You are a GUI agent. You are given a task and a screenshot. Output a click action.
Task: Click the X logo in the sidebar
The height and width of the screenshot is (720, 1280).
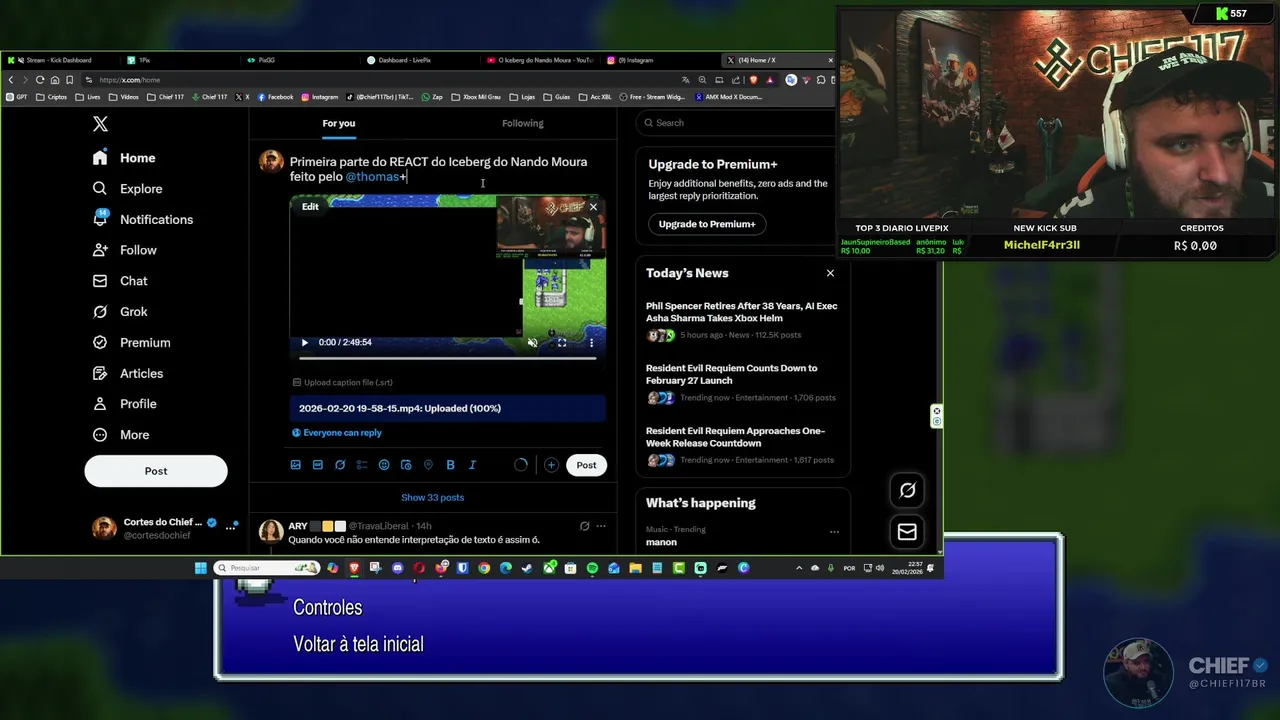pyautogui.click(x=100, y=124)
